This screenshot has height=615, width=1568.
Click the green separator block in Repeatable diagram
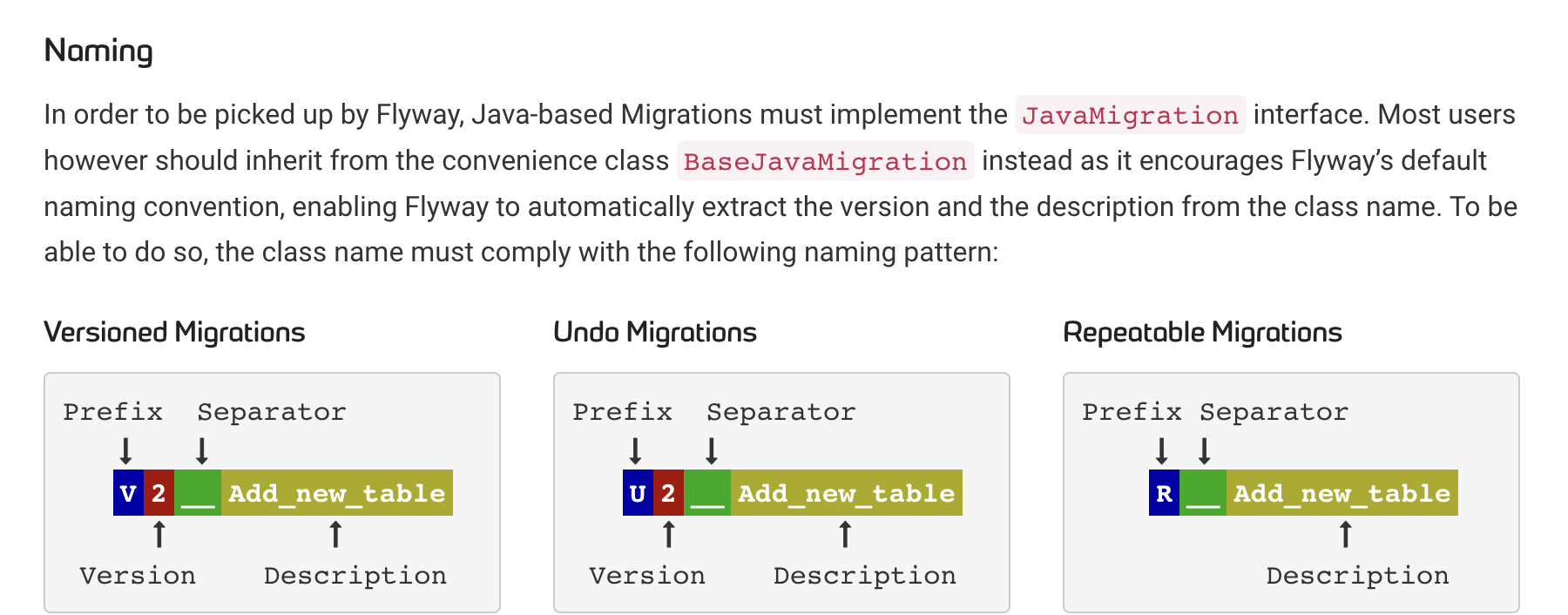pyautogui.click(x=1203, y=493)
